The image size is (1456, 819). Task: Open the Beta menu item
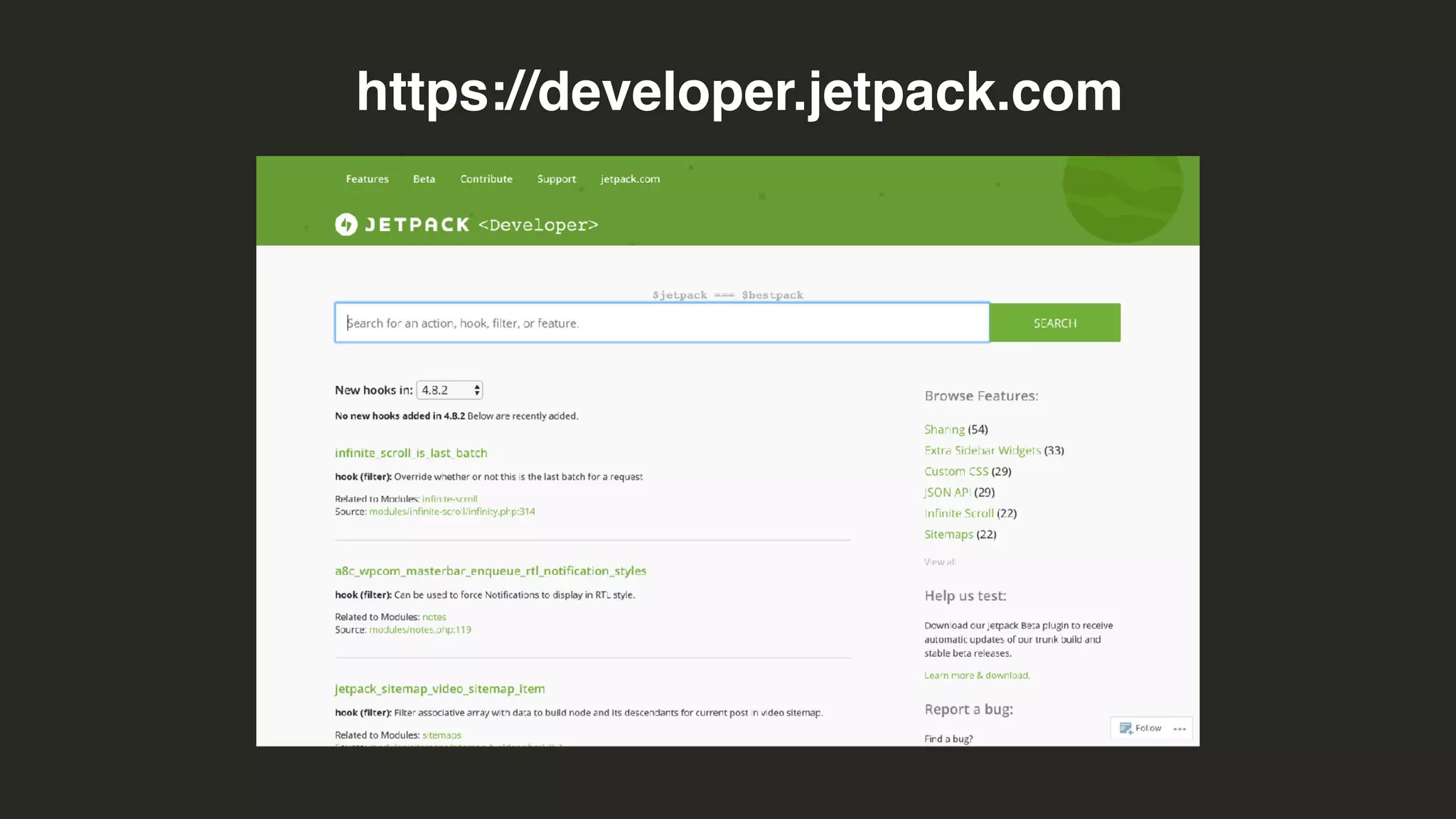tap(424, 179)
